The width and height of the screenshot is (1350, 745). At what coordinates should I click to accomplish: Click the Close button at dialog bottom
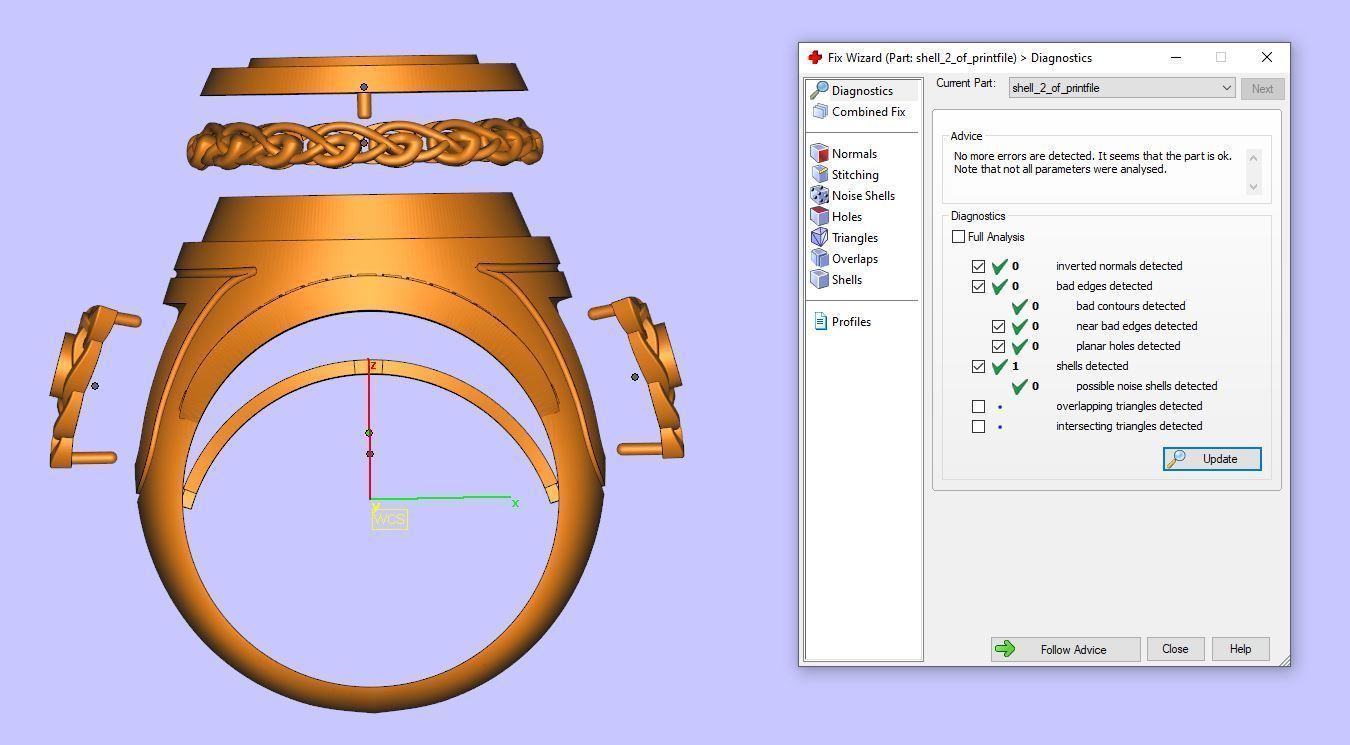(1175, 649)
